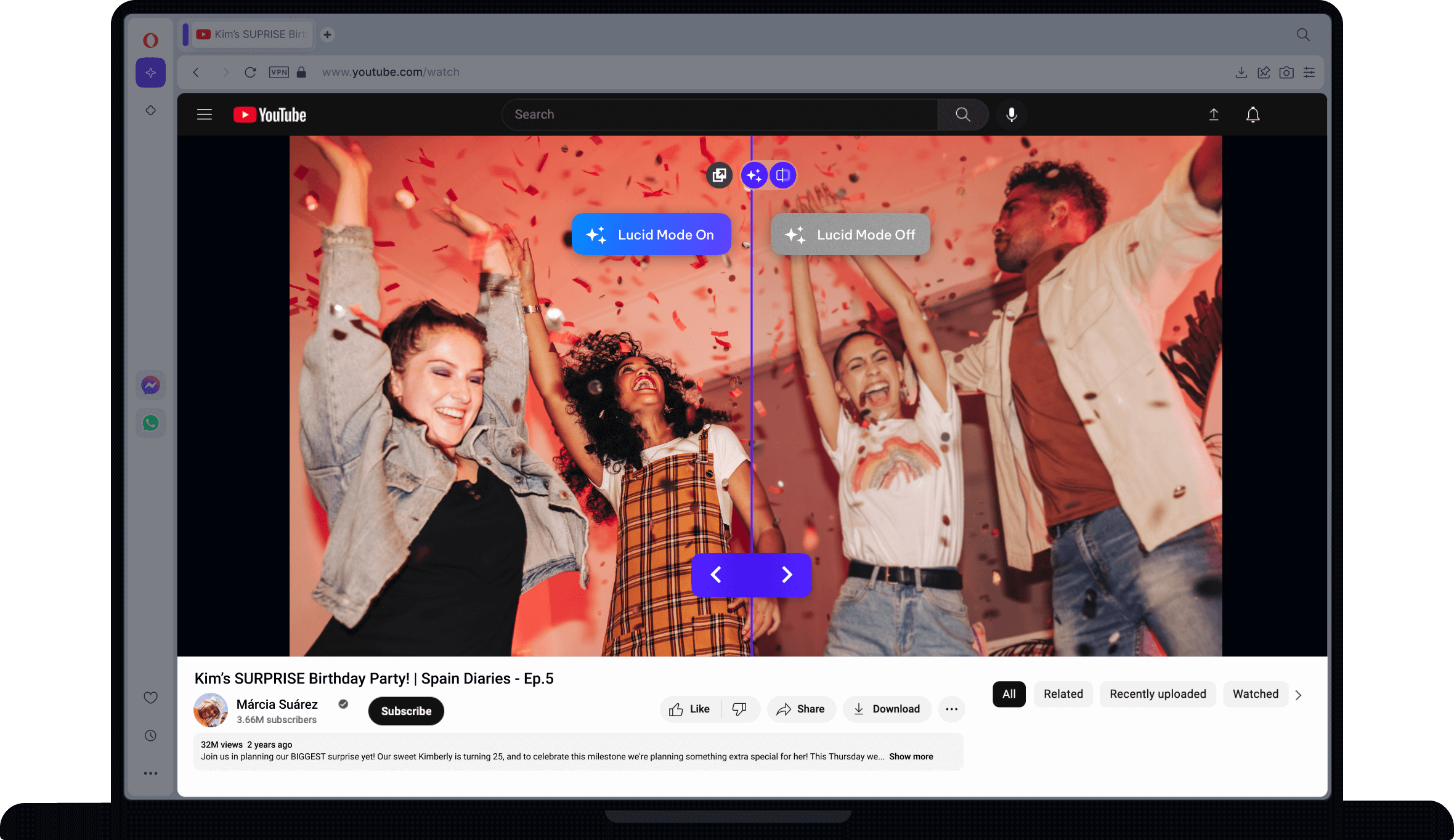Viewport: 1454px width, 840px height.
Task: Start voice search with the microphone
Action: tap(1011, 115)
